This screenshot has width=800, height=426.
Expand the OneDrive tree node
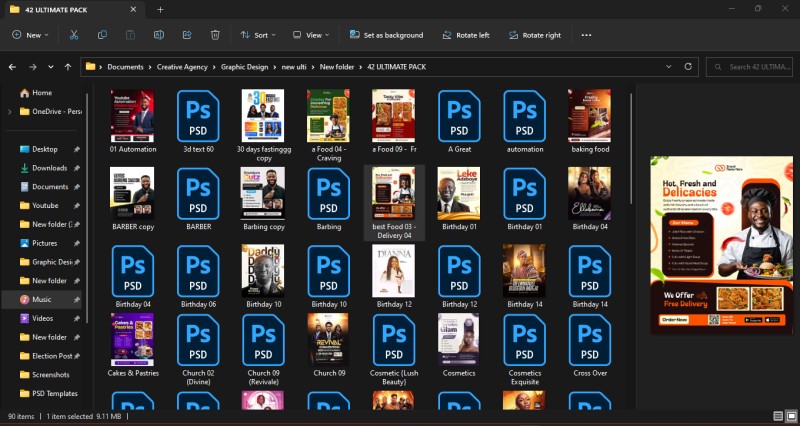(9, 111)
